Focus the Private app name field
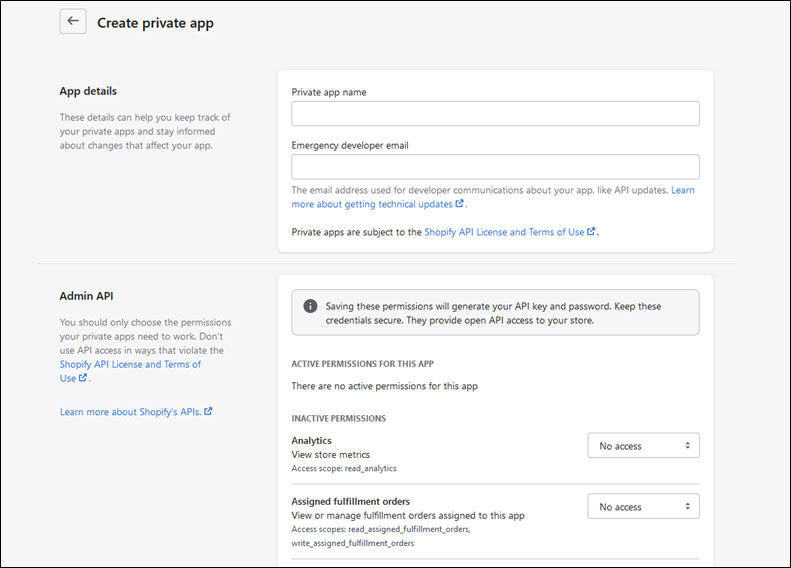The height and width of the screenshot is (568, 791). [495, 114]
